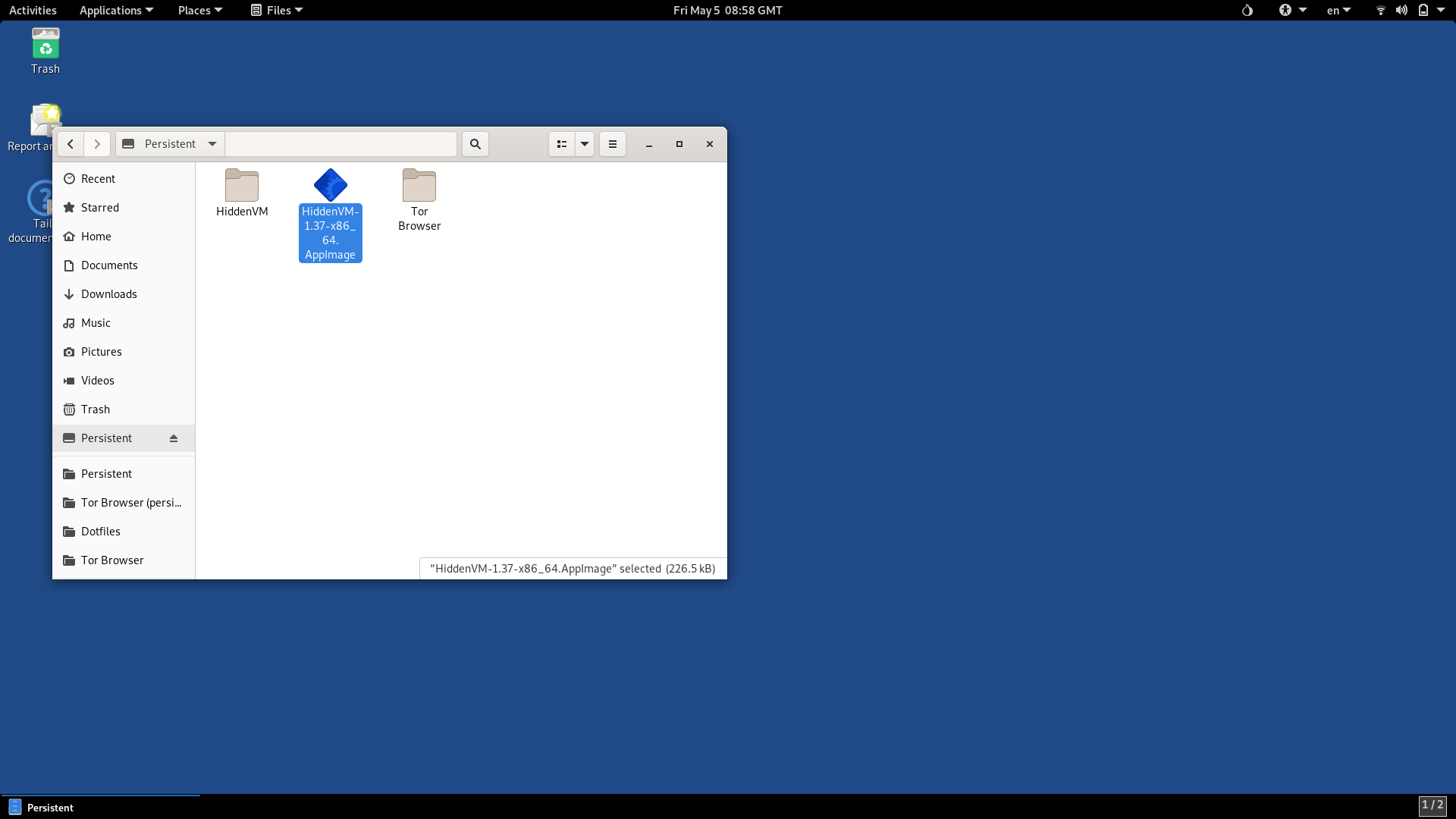This screenshot has height=819, width=1456.
Task: Click the search magnifier button in Files
Action: (x=475, y=144)
